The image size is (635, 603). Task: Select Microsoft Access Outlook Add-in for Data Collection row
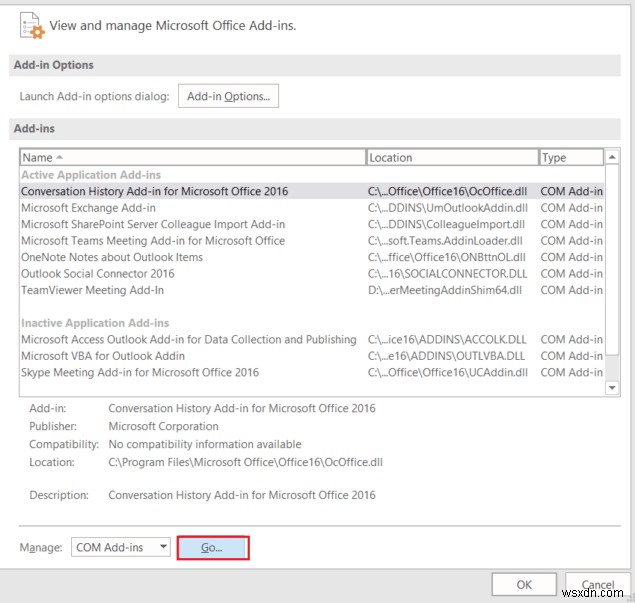[312, 339]
